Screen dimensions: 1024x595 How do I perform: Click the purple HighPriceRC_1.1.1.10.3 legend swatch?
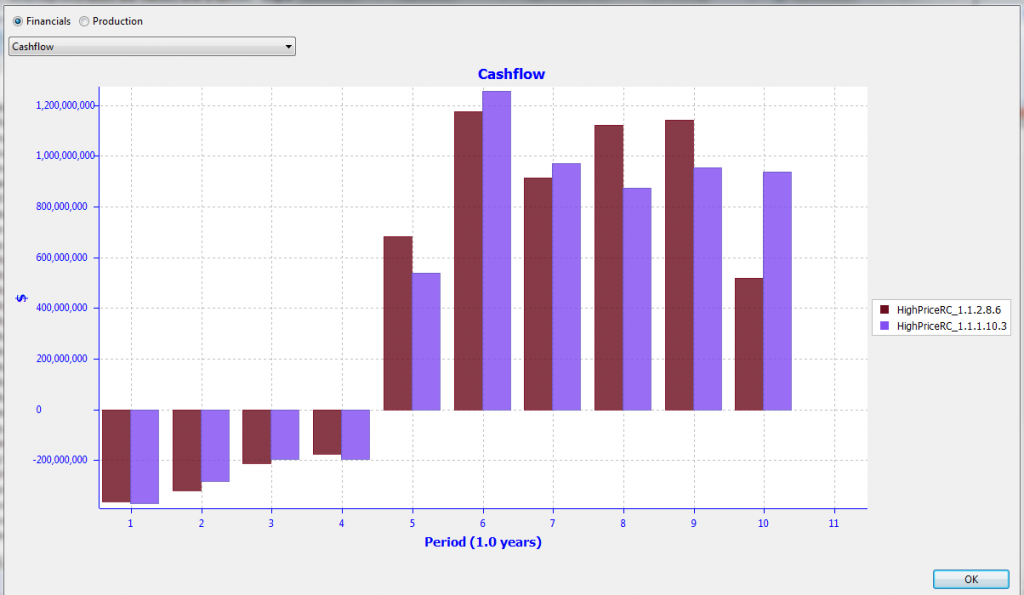click(x=884, y=326)
